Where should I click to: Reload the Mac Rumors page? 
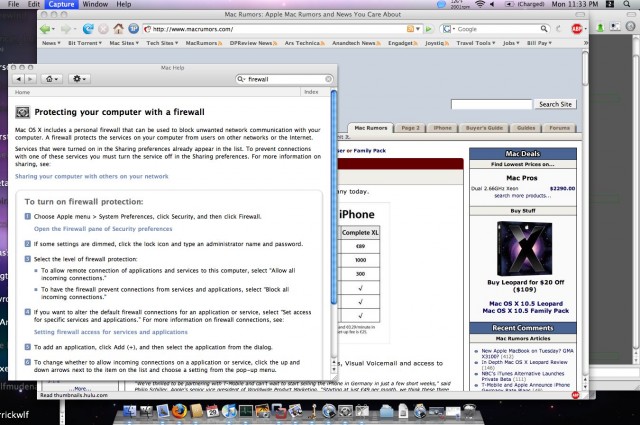(88, 29)
